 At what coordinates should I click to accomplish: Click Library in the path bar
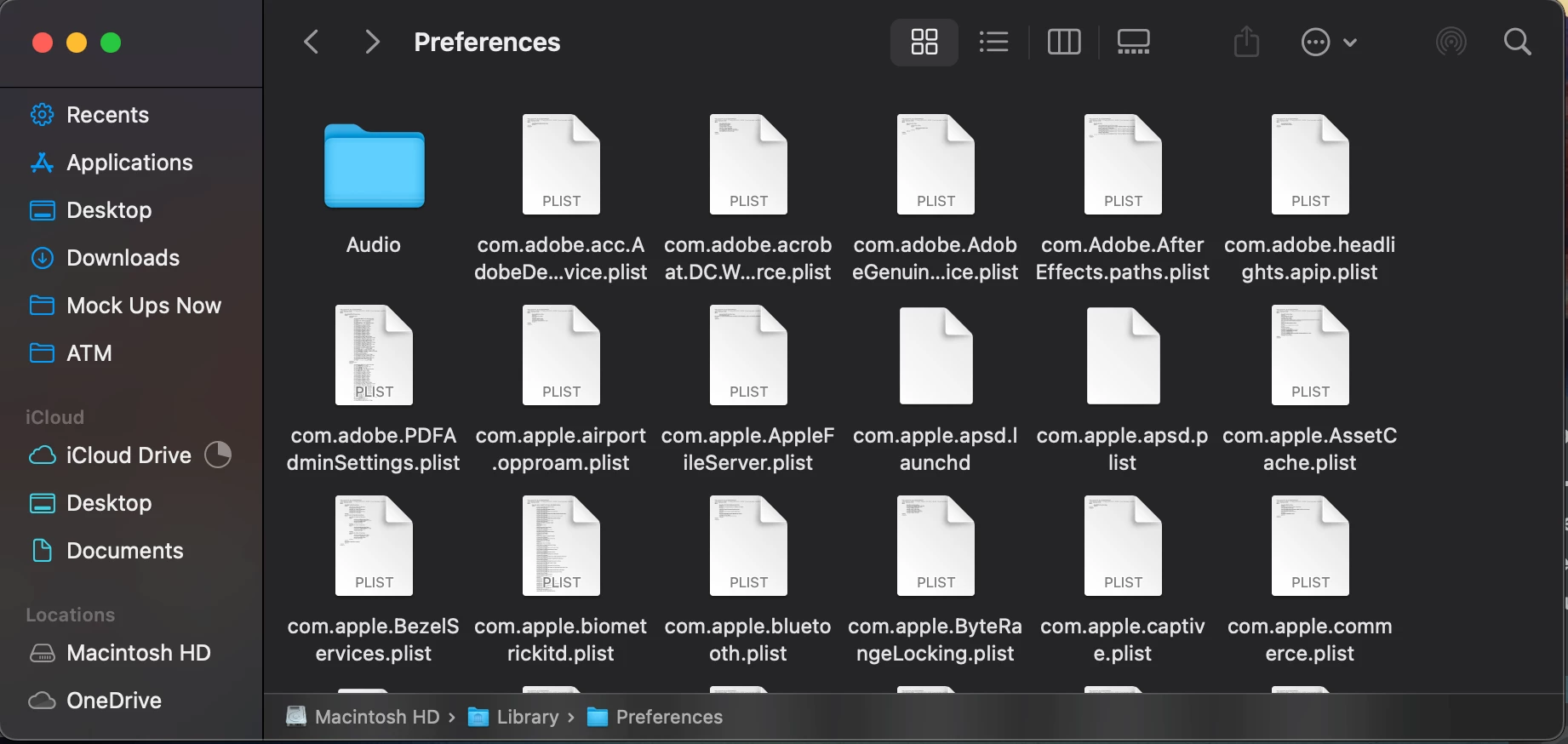(514, 718)
